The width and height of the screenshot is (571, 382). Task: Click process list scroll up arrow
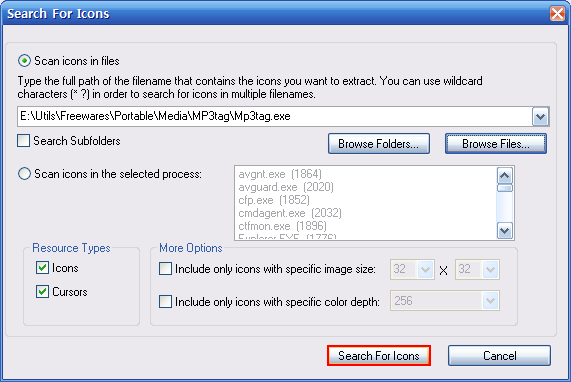pos(505,176)
